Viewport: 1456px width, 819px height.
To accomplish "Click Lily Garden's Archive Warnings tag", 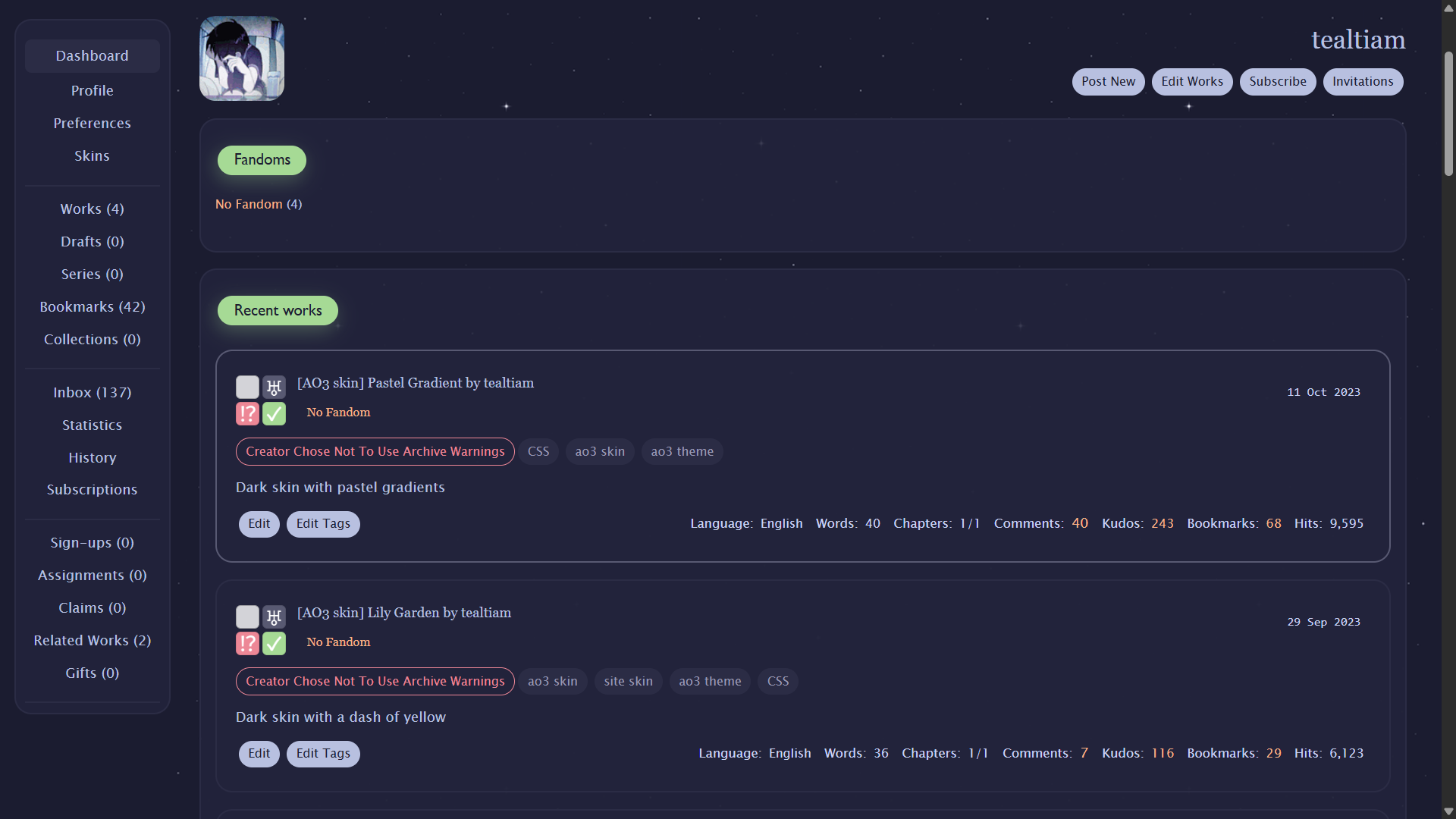I will pyautogui.click(x=375, y=682).
